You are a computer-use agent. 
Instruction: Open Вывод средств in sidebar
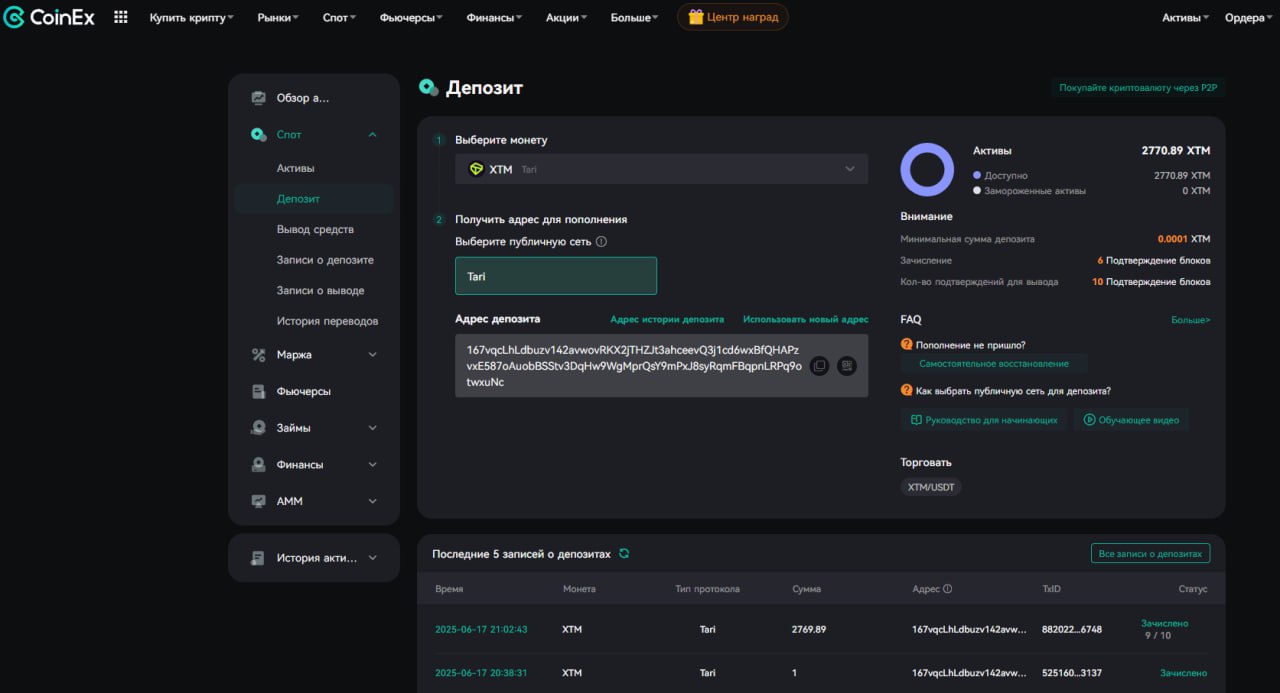coord(315,229)
